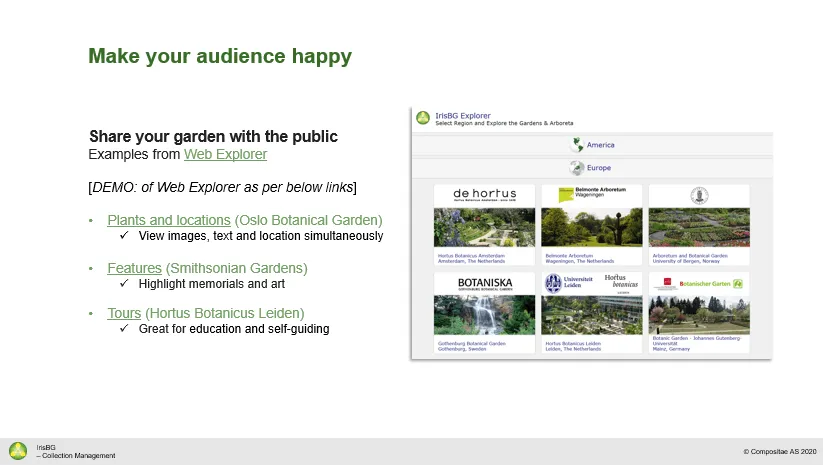
Task: Click the IrisBG logo in the footer
Action: [x=18, y=451]
